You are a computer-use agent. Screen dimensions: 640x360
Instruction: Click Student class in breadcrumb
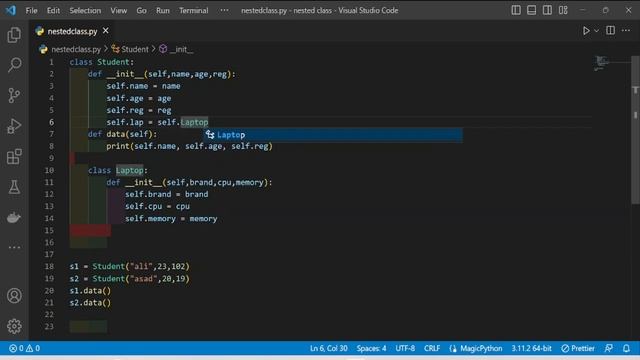(135, 49)
